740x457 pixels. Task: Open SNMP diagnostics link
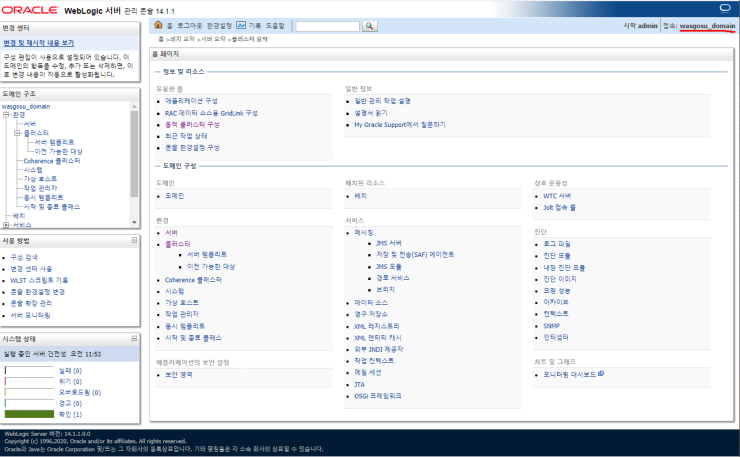552,326
